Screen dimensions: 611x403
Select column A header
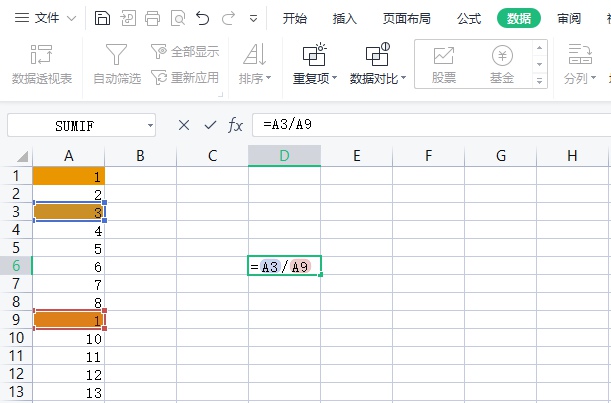69,156
